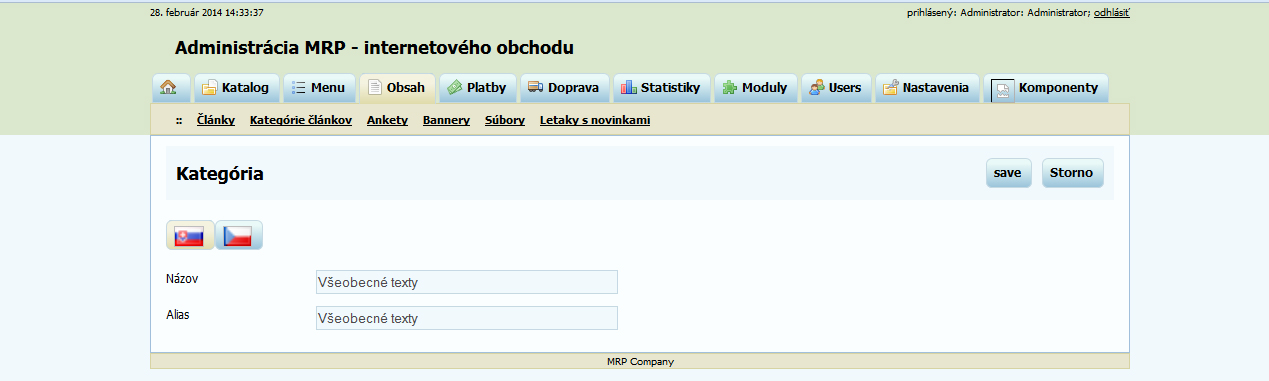This screenshot has width=1269, height=381.
Task: Open the Doprava tab
Action: tap(564, 88)
